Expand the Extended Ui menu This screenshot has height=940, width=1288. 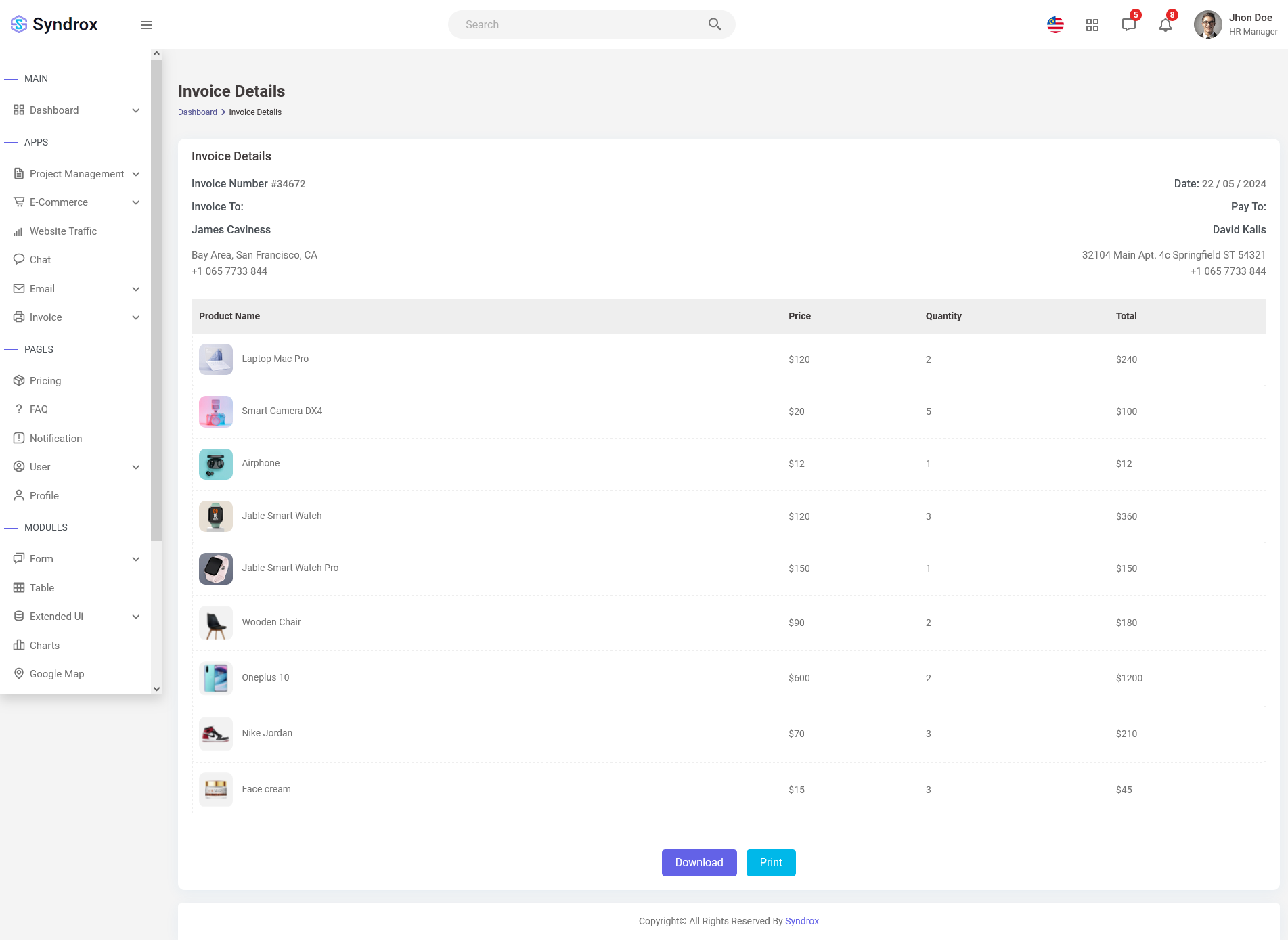(x=76, y=617)
